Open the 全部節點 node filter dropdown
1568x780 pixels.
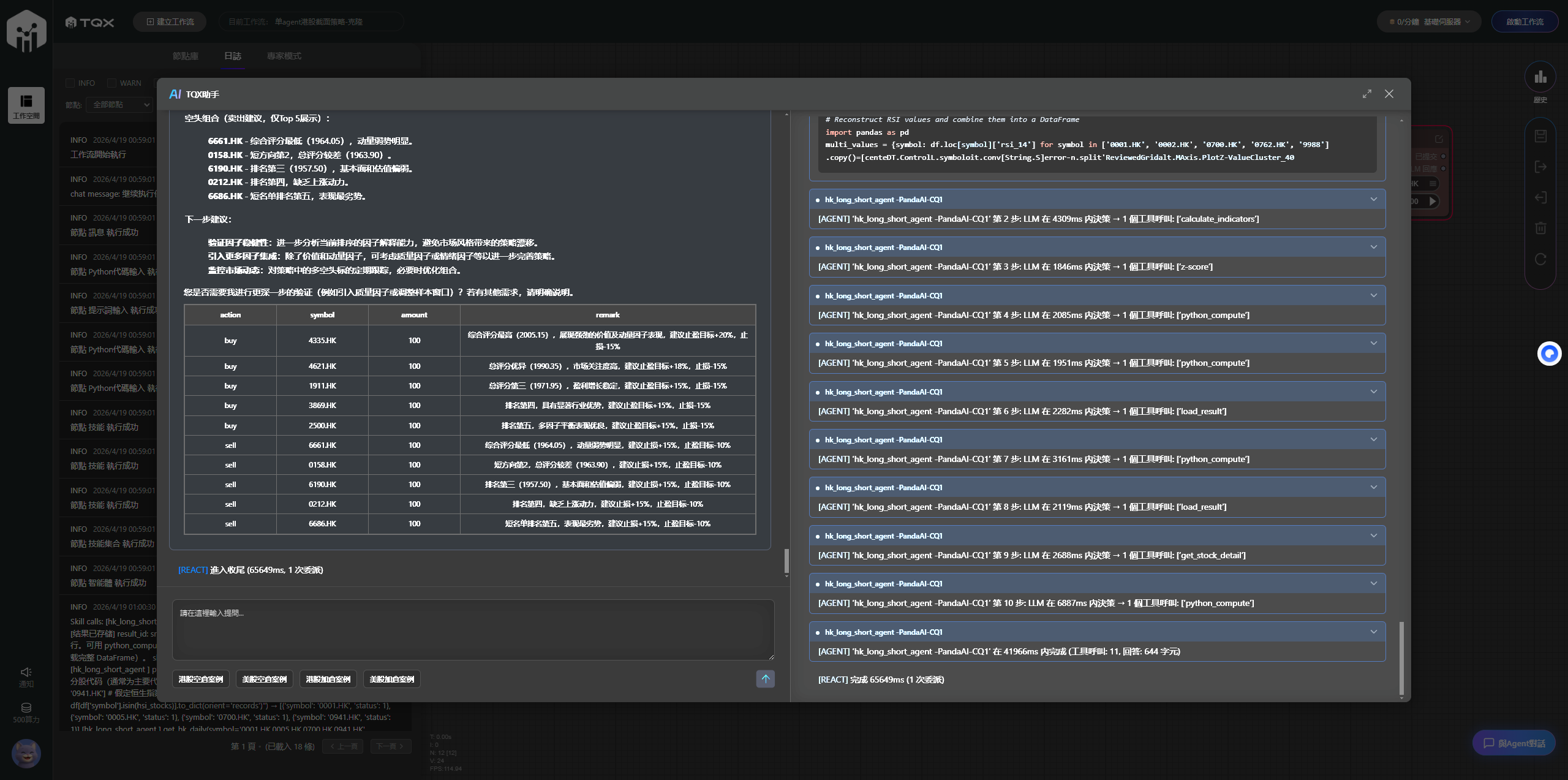(x=120, y=105)
